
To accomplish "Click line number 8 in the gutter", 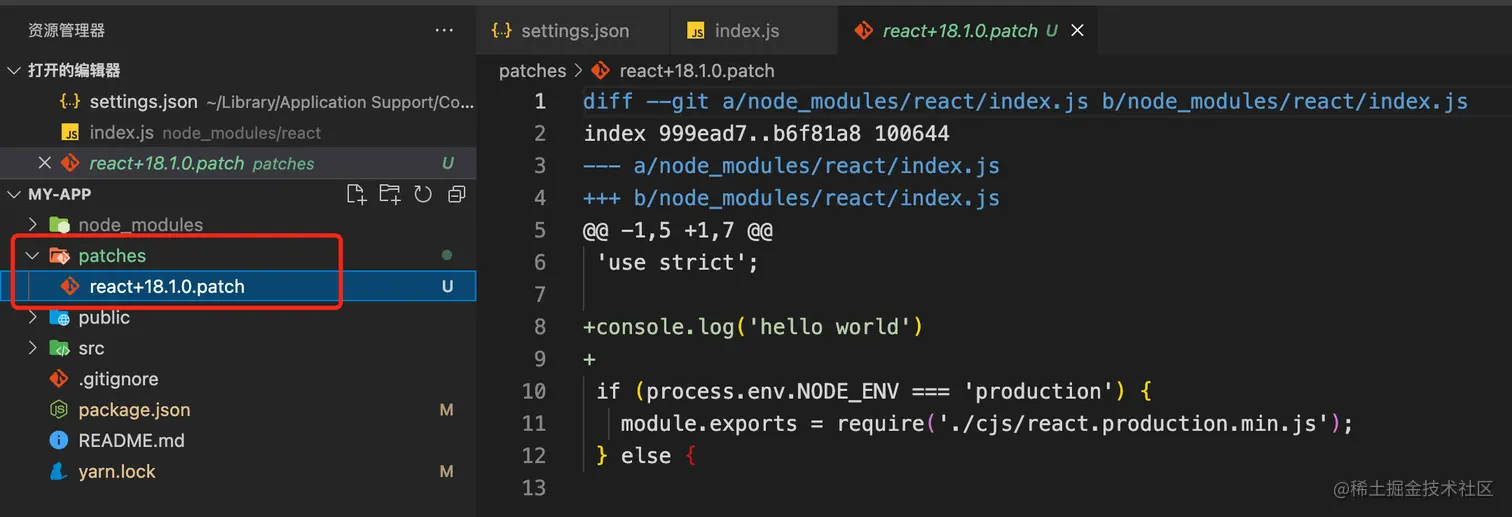I will tap(540, 327).
